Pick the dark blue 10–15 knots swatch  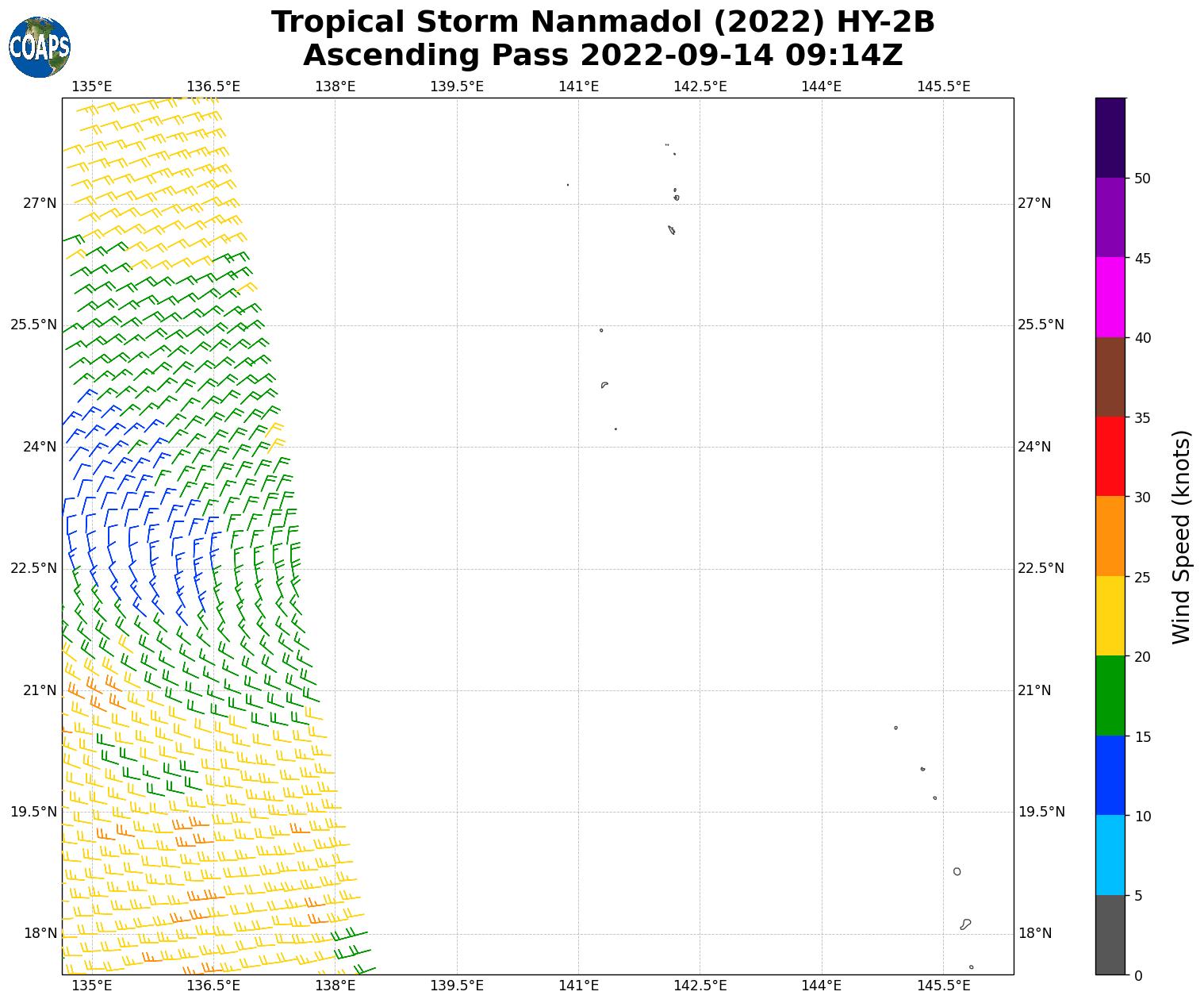[1110, 775]
